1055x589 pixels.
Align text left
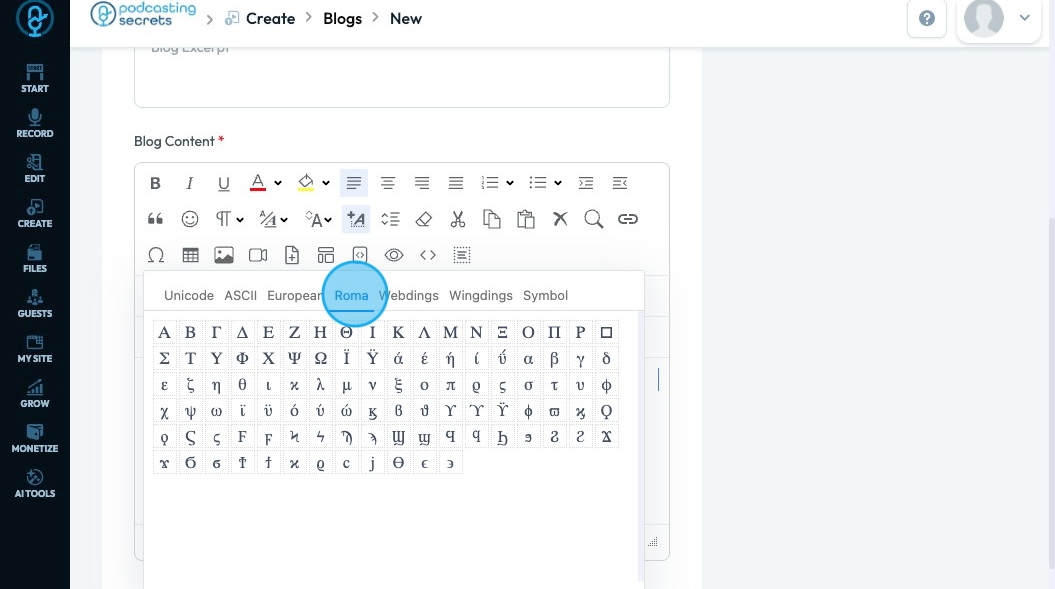(354, 183)
